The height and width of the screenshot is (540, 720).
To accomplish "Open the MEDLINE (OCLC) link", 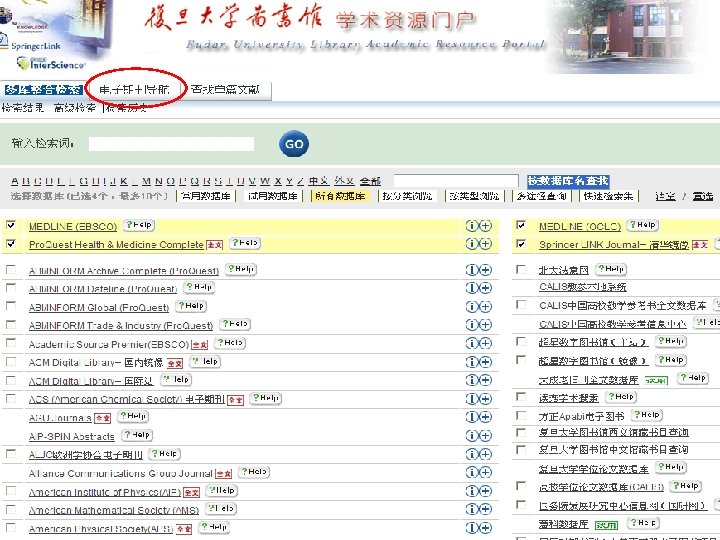I will pyautogui.click(x=579, y=226).
